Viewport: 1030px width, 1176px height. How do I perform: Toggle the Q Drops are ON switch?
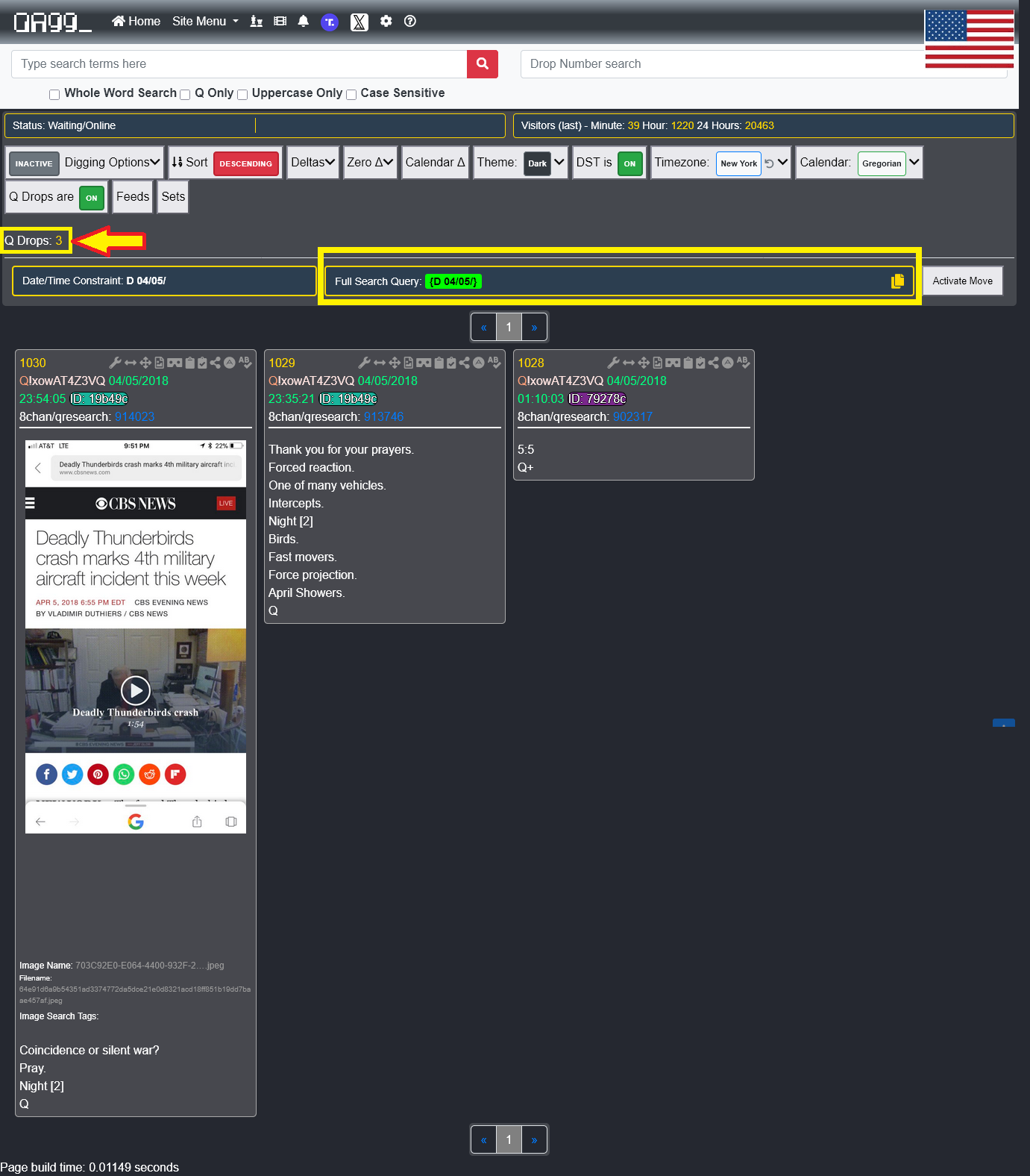[x=92, y=198]
